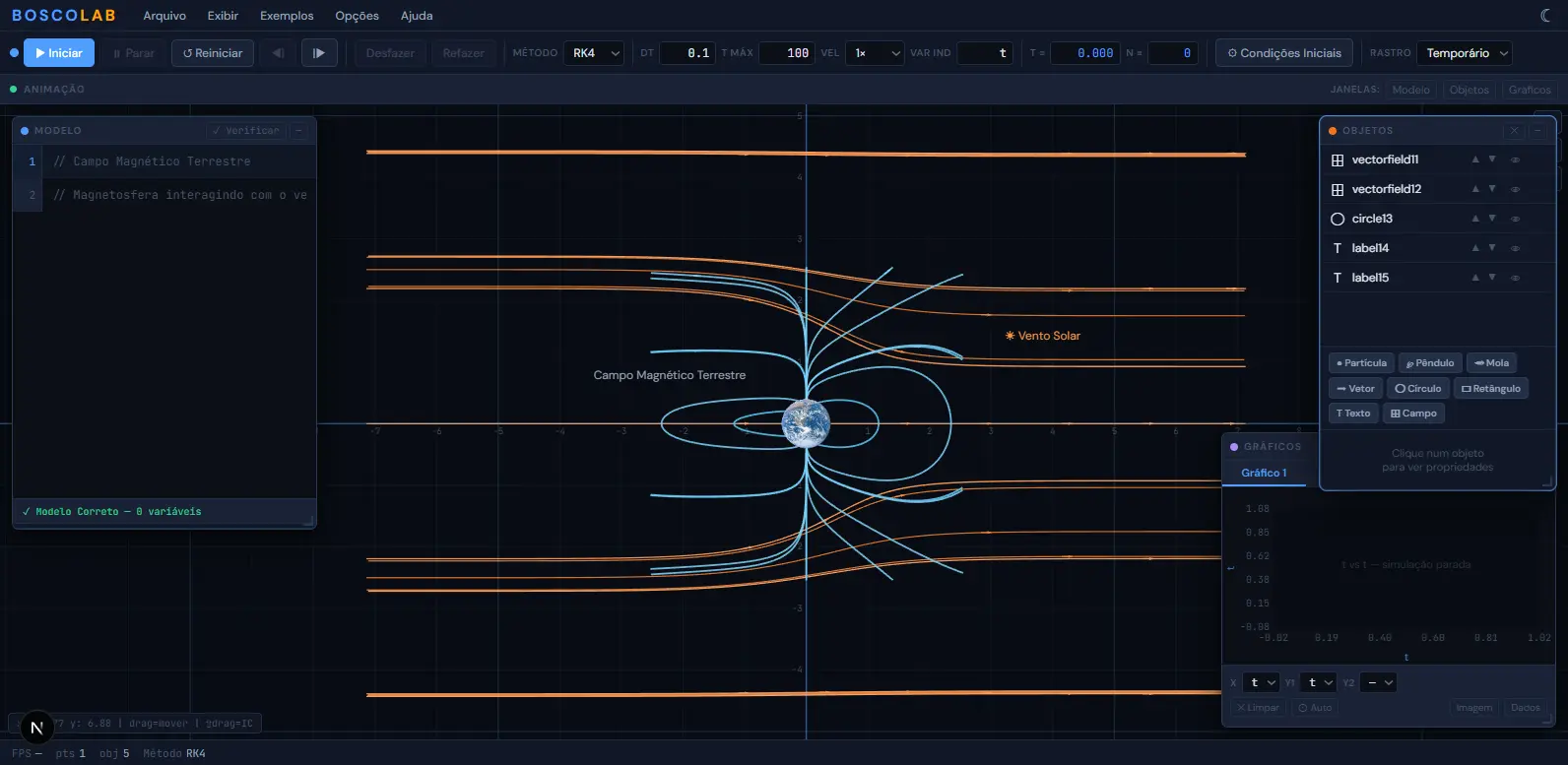1568x765 pixels.
Task: Open the Exemplos menu
Action: 287,16
